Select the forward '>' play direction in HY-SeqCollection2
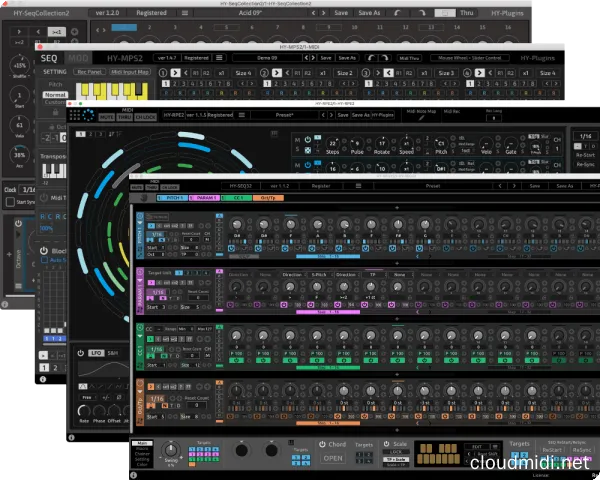Viewport: 600px width, 480px height. point(19,32)
